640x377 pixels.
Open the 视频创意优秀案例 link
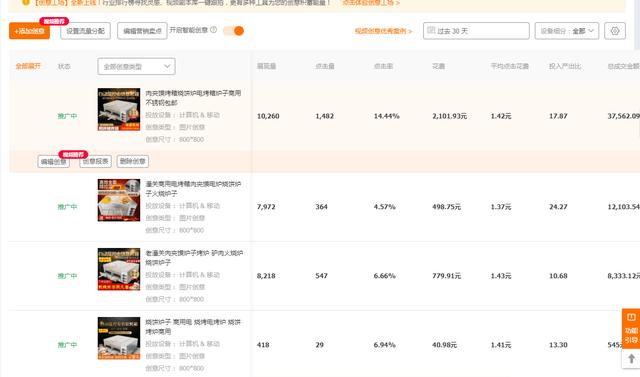383,31
